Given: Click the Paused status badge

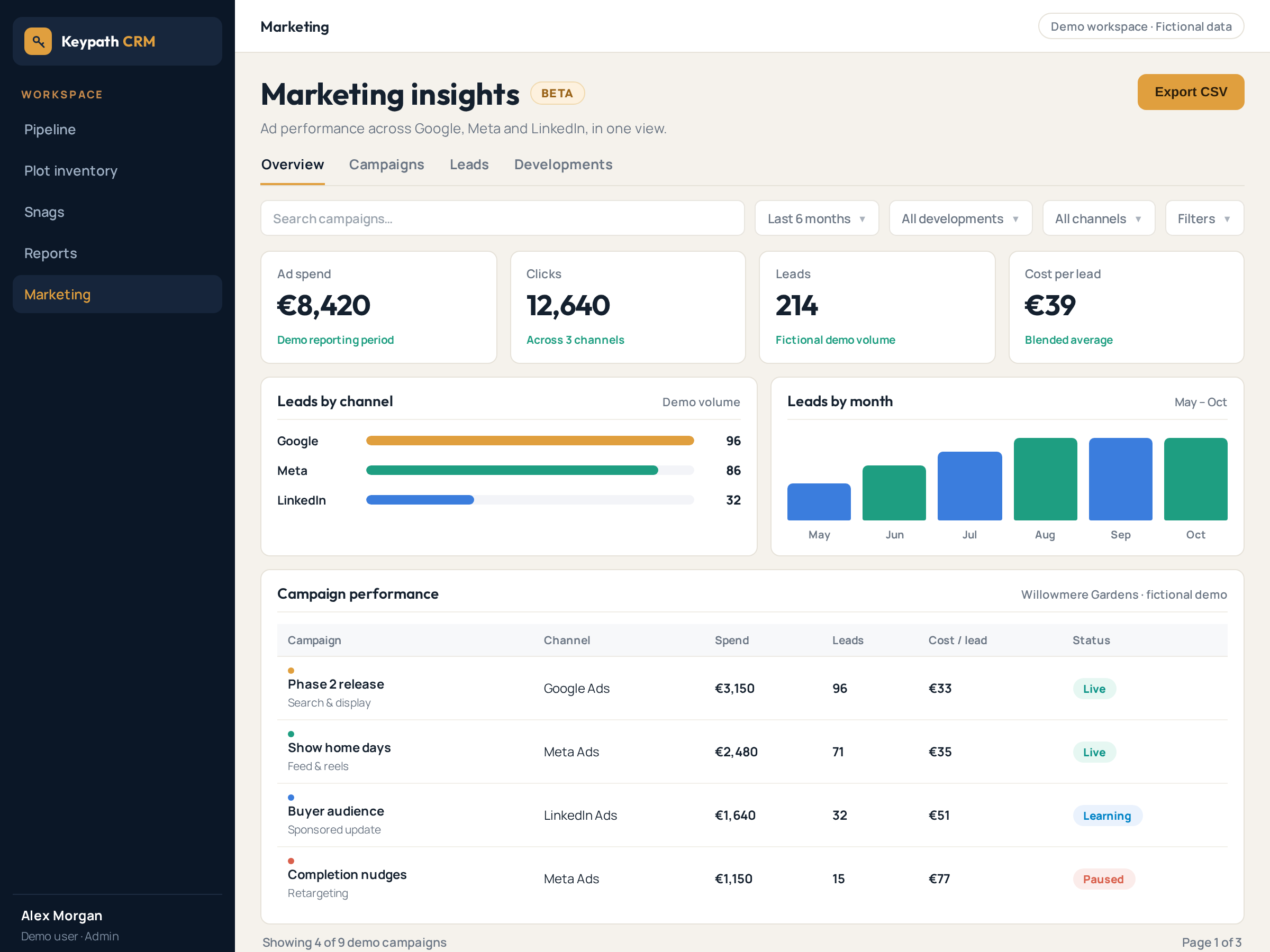Looking at the screenshot, I should [x=1103, y=879].
